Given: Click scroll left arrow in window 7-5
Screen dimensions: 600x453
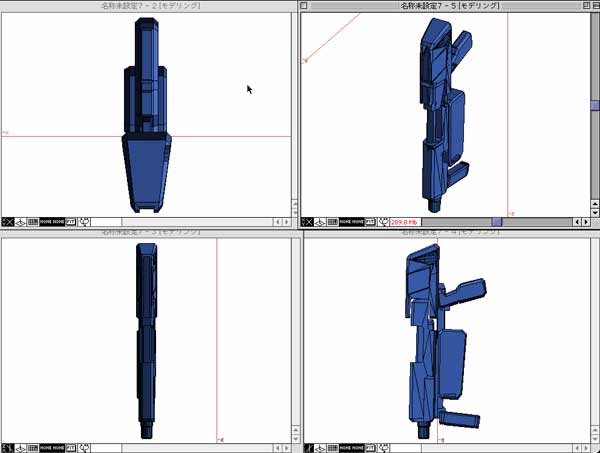Looking at the screenshot, I should [x=577, y=222].
